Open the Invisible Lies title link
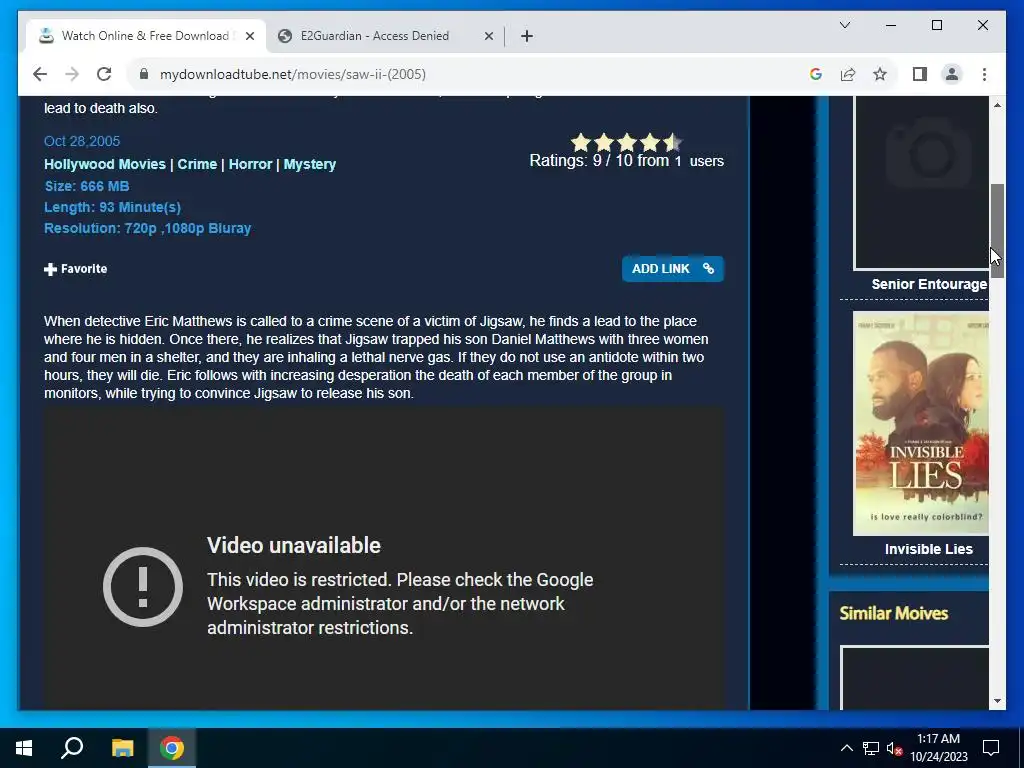This screenshot has height=768, width=1024. tap(929, 549)
